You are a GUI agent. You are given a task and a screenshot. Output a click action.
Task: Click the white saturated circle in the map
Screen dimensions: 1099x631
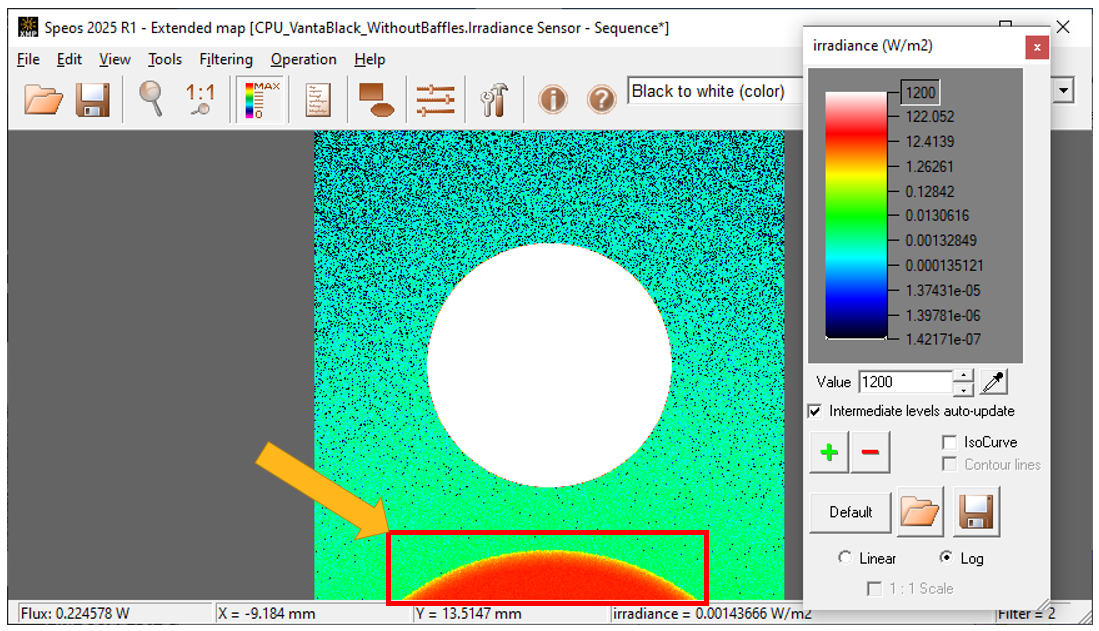tap(550, 365)
